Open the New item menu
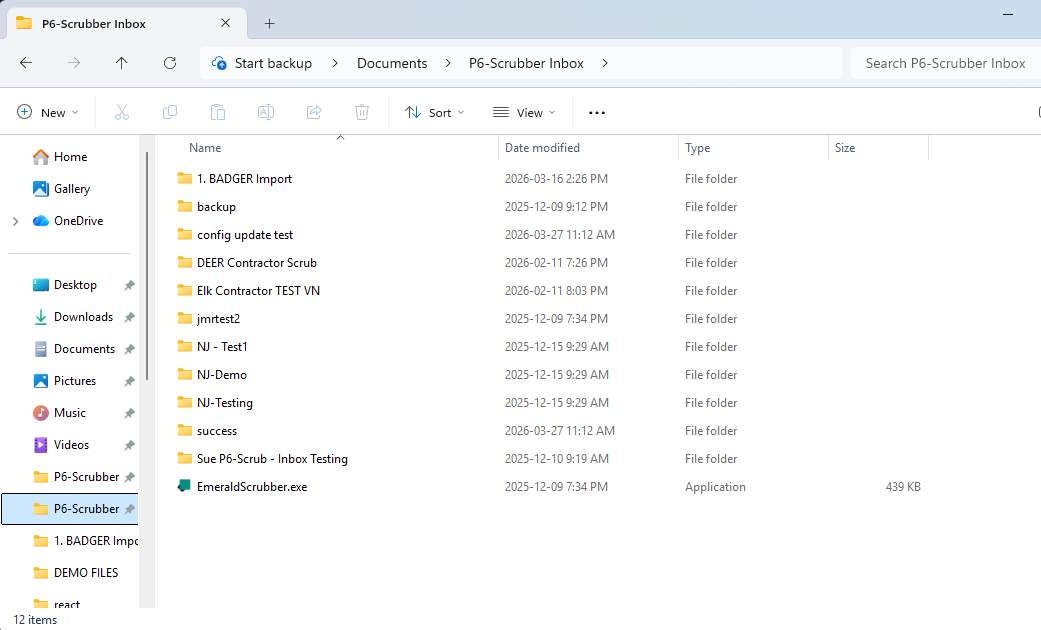The image size is (1041, 630). click(x=47, y=112)
